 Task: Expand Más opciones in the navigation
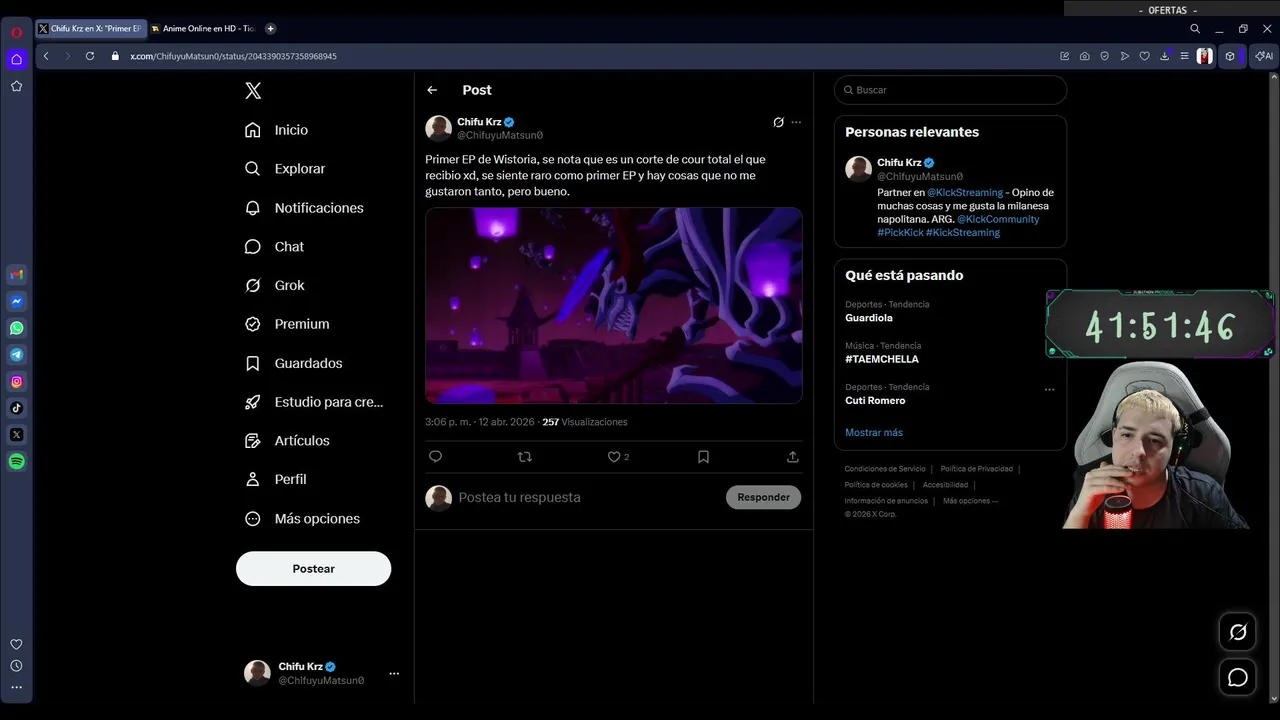[x=303, y=518]
